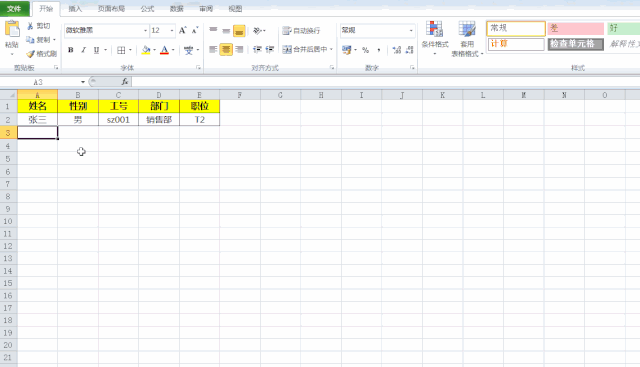Open the Number dialog launcher
Screen dimensions: 640x367
click(x=412, y=68)
